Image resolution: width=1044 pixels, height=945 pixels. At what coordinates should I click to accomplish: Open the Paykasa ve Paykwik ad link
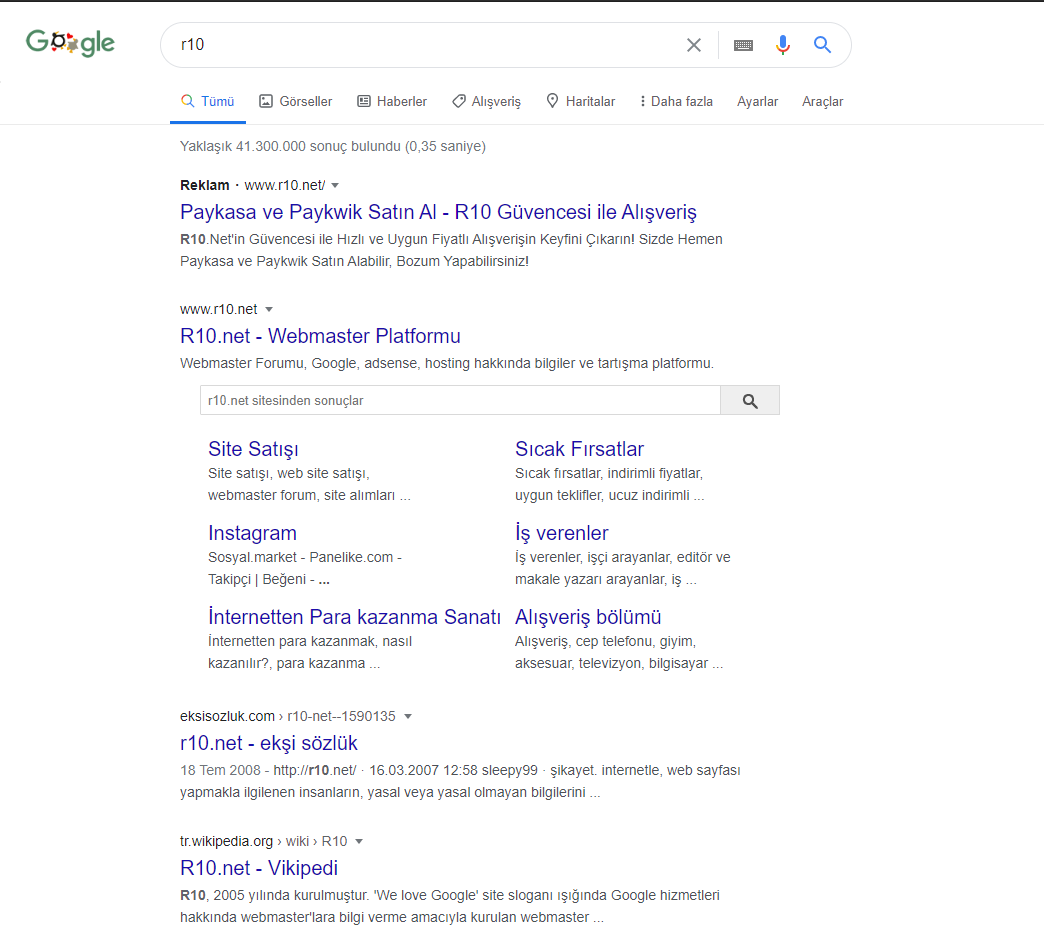[438, 212]
